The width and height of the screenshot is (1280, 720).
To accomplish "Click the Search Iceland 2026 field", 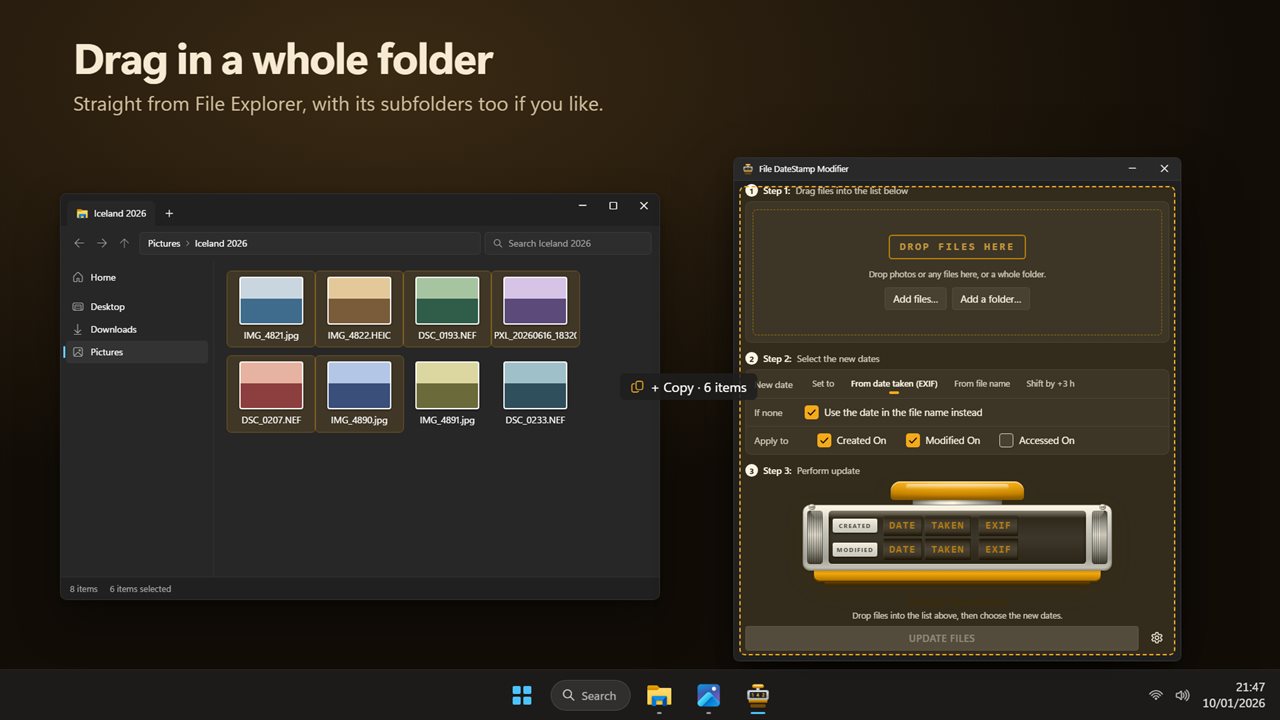I will [568, 243].
